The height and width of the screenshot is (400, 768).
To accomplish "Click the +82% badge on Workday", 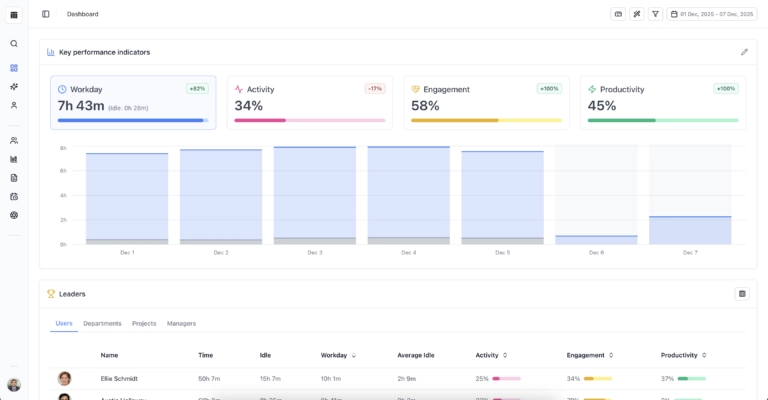I will click(197, 89).
